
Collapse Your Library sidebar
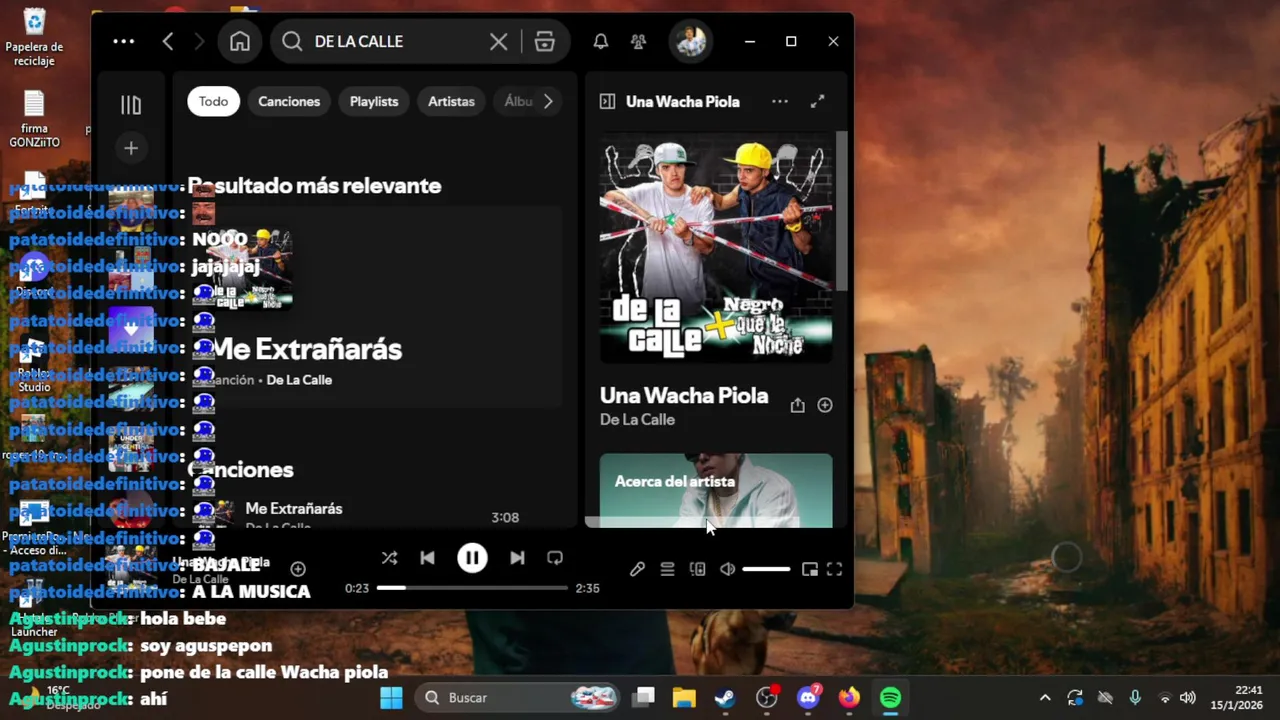(x=131, y=105)
